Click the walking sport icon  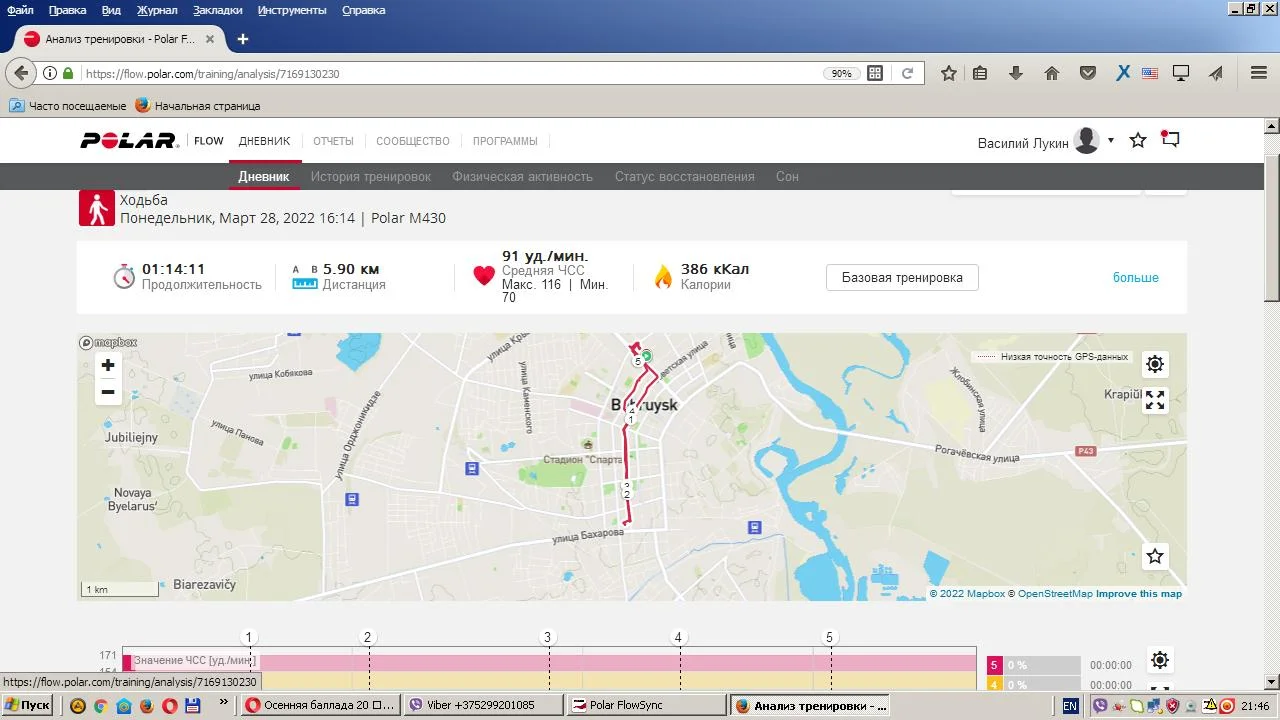[x=97, y=209]
